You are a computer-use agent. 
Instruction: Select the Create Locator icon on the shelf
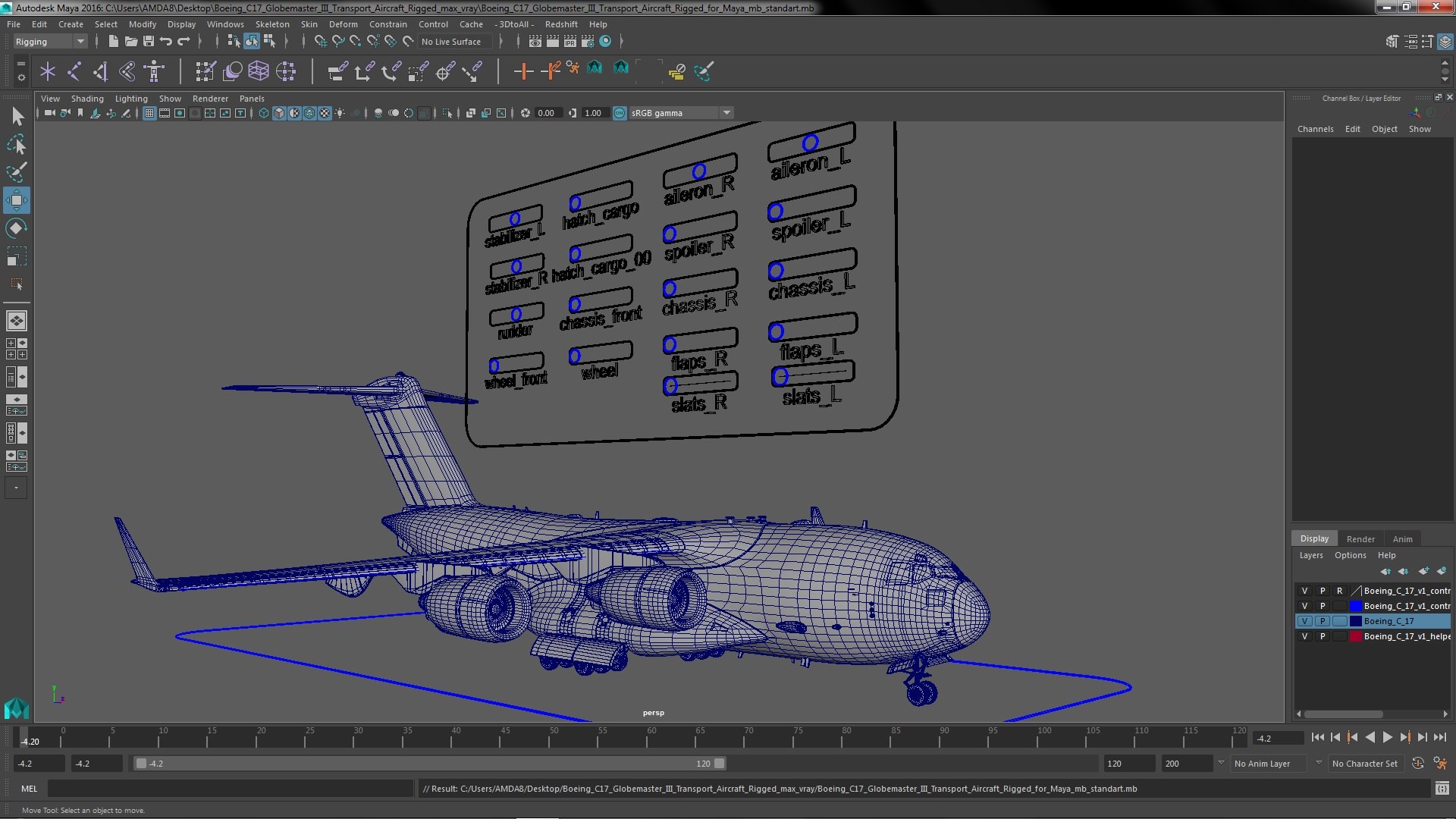(x=48, y=71)
